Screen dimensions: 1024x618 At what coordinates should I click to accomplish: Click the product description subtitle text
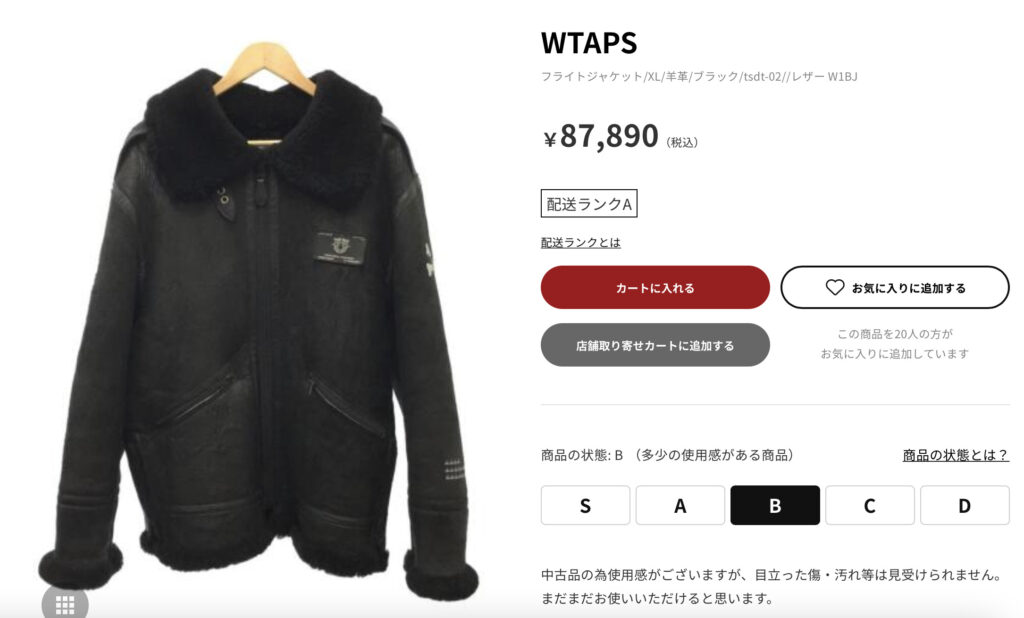click(x=699, y=76)
